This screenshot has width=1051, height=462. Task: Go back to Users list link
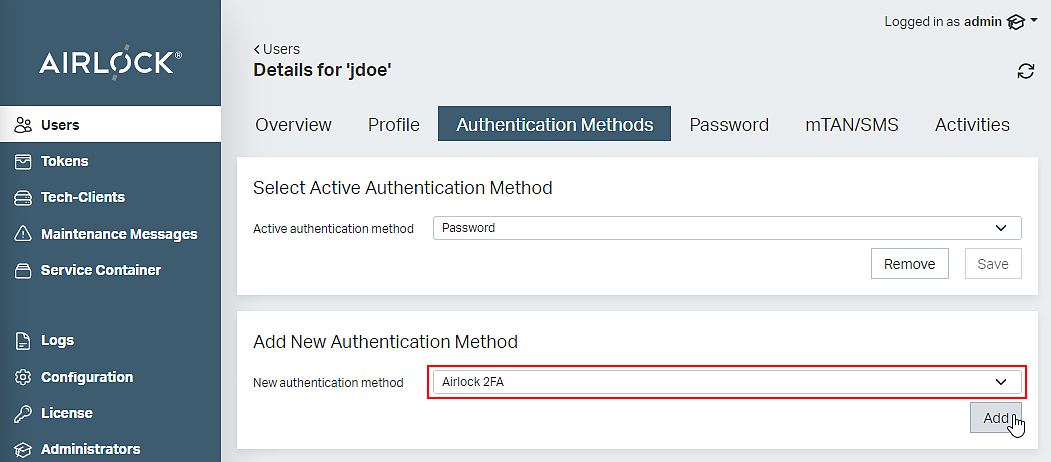[x=277, y=49]
